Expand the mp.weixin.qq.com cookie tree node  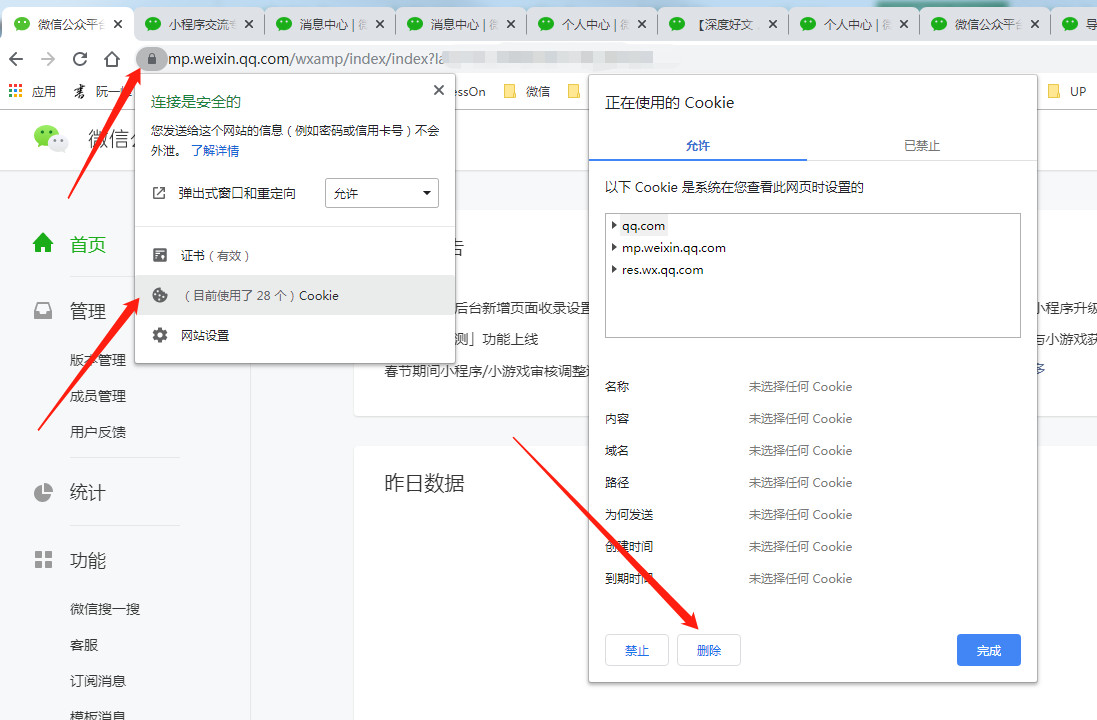(614, 247)
